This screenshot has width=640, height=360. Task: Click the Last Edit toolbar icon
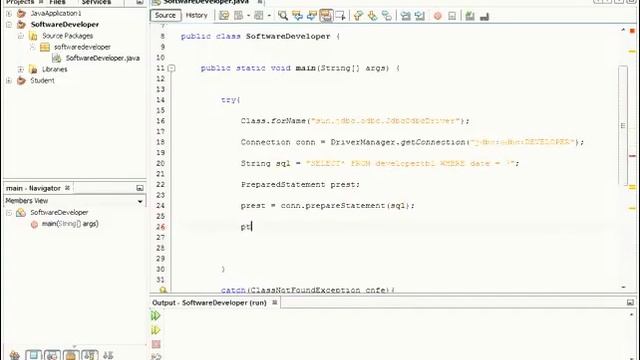(224, 16)
